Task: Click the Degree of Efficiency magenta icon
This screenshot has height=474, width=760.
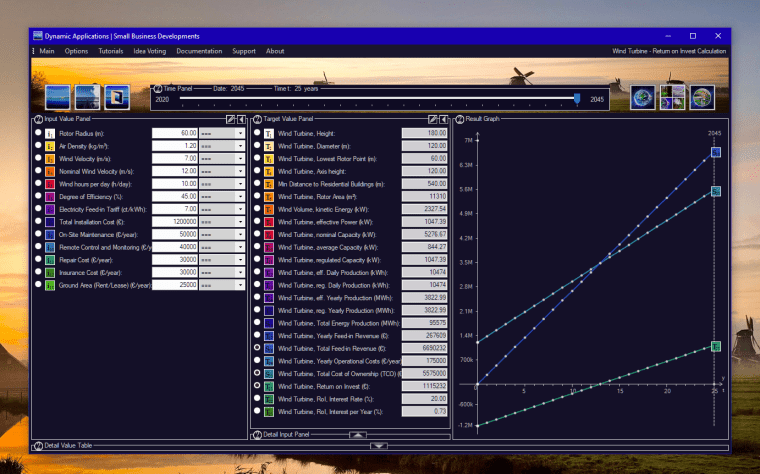Action: [50, 197]
